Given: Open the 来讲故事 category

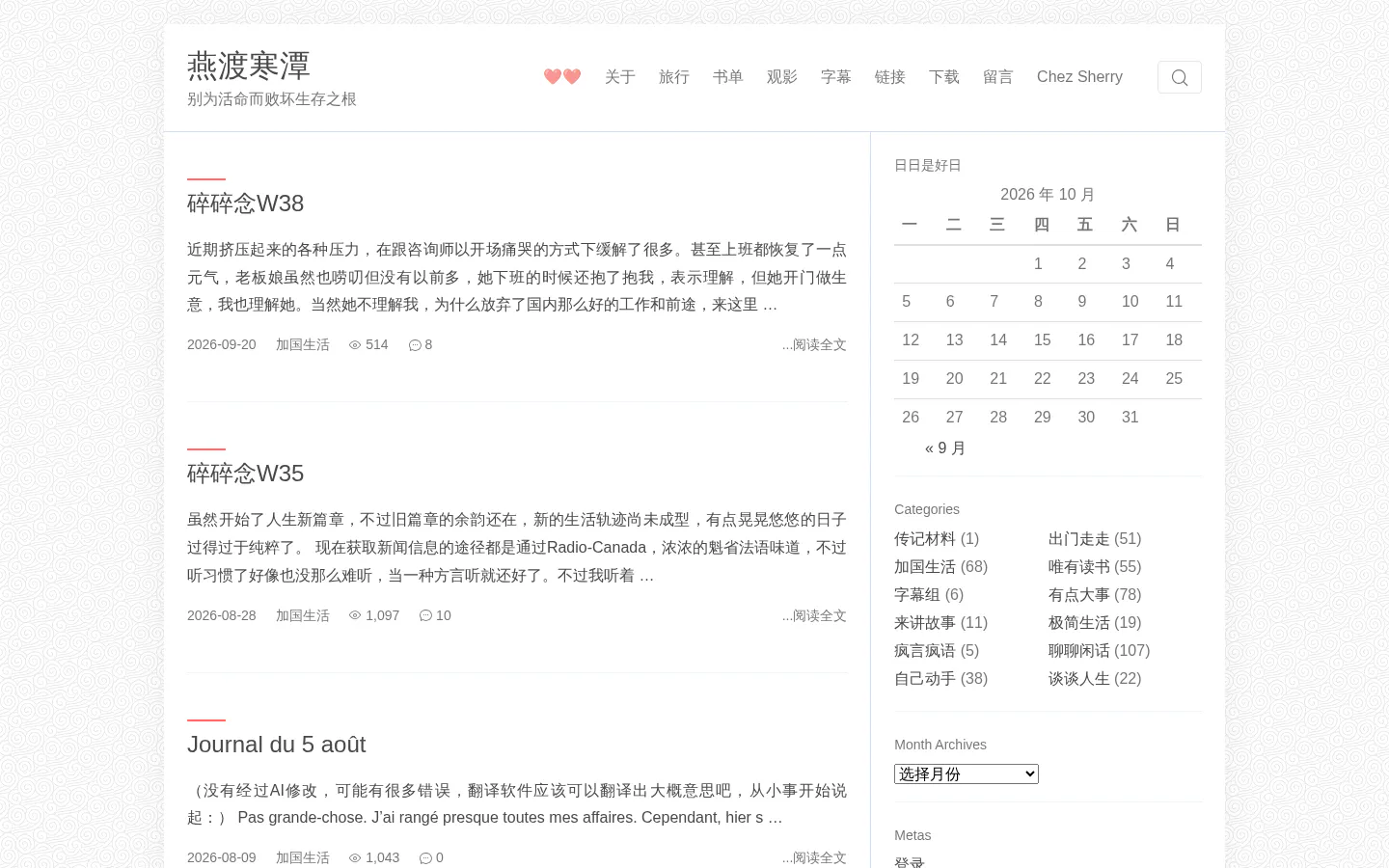Looking at the screenshot, I should pos(925,623).
